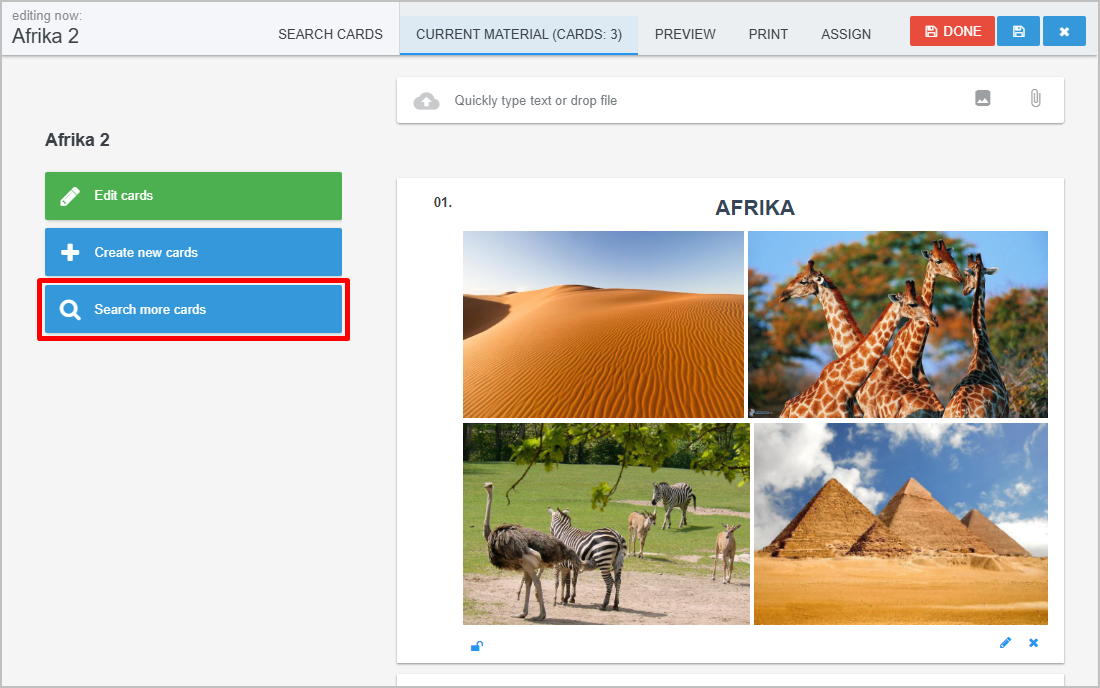
Task: Click the Search more cards button
Action: point(194,309)
